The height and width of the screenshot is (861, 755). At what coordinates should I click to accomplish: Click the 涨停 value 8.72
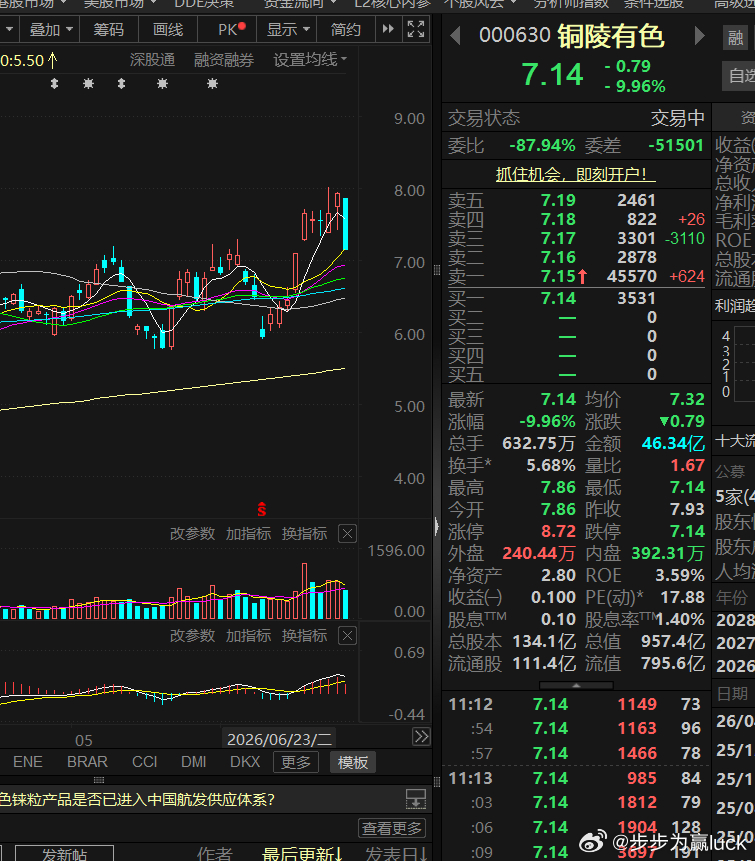pos(558,531)
